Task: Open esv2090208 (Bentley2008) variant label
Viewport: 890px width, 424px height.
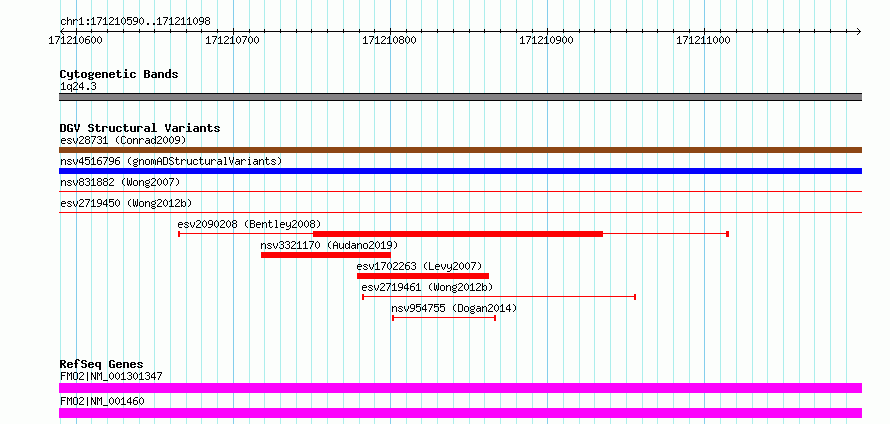Action: (x=249, y=224)
